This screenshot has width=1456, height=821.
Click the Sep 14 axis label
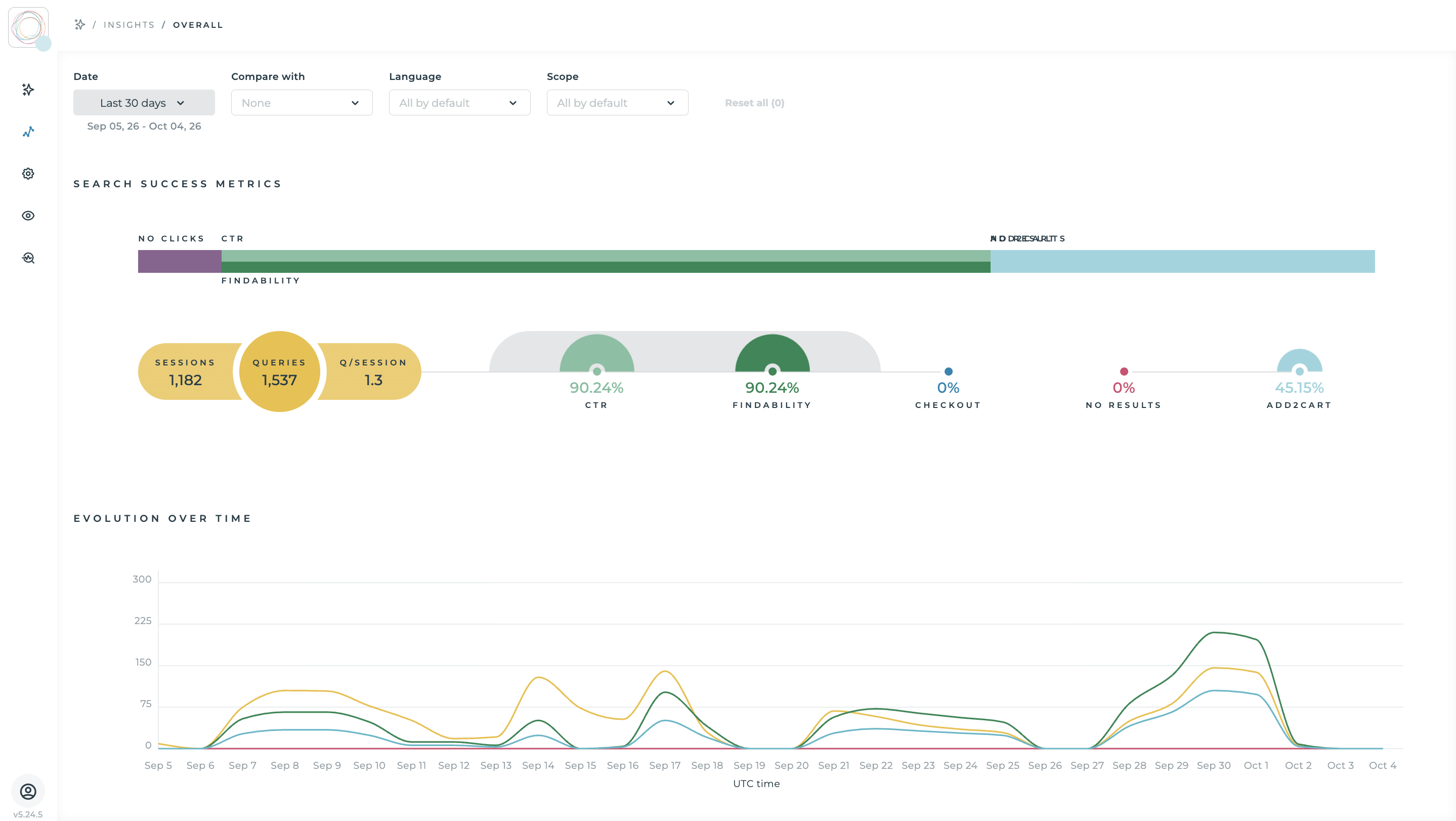click(x=538, y=766)
